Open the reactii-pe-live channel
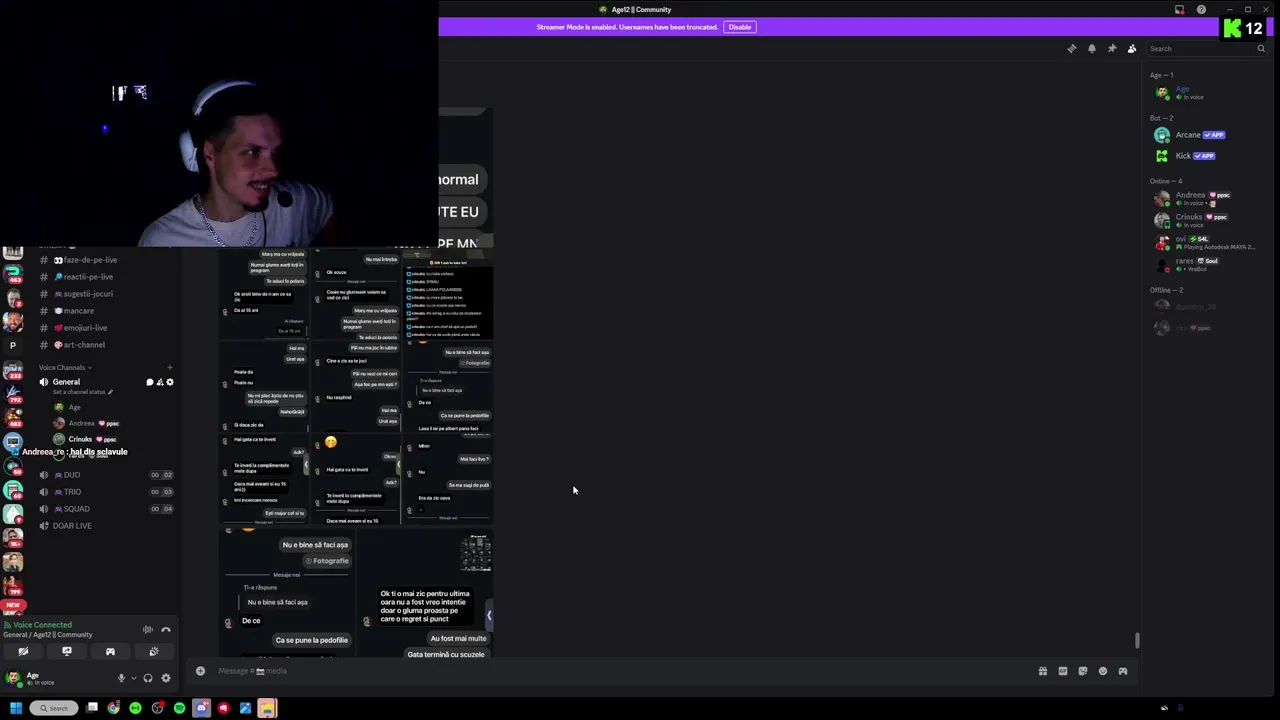 [105, 277]
